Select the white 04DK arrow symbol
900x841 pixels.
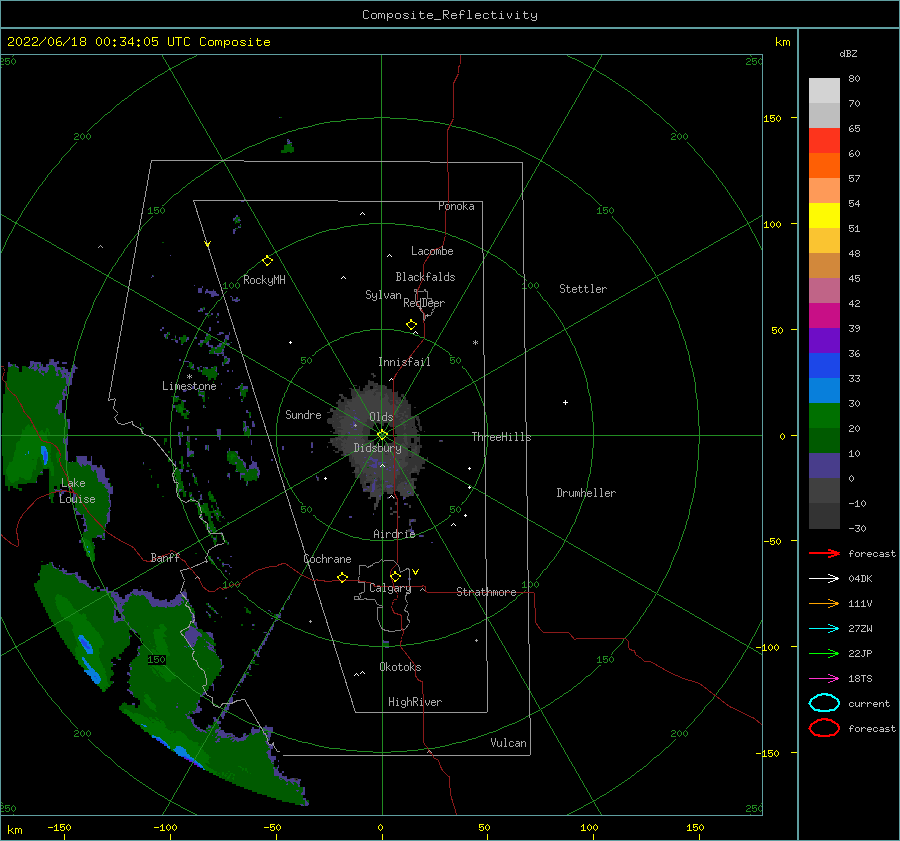pyautogui.click(x=824, y=578)
